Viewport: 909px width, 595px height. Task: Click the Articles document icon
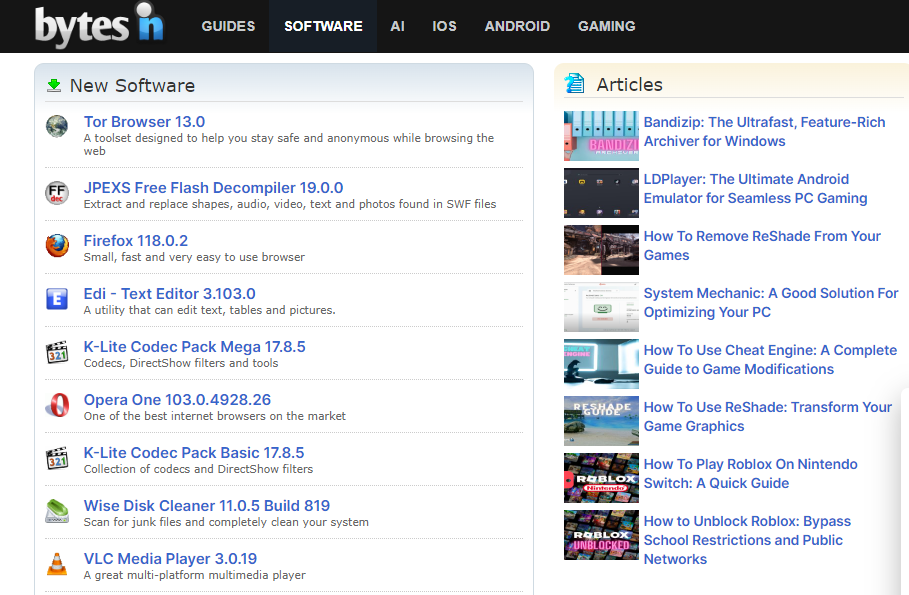pos(575,83)
